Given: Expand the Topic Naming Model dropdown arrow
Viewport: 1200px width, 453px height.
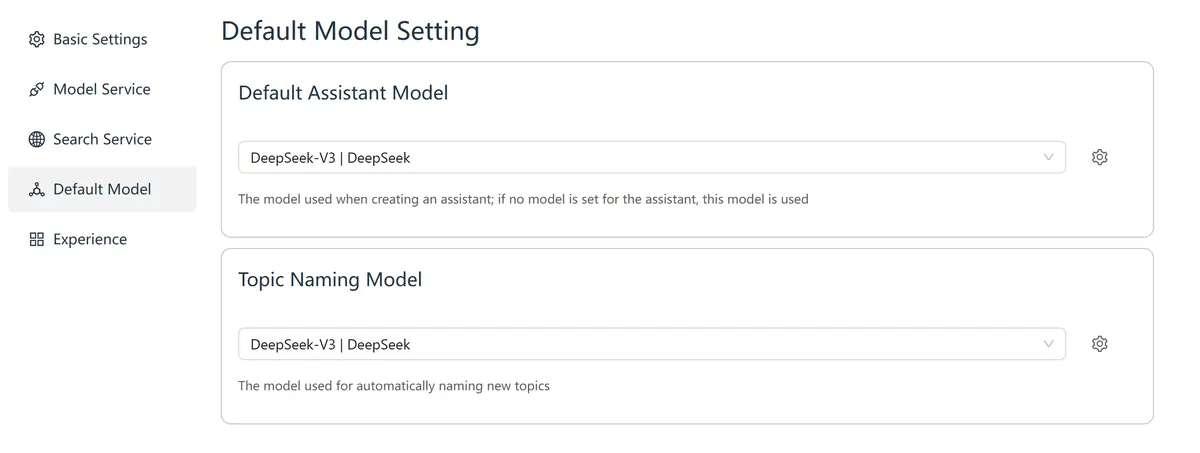Looking at the screenshot, I should click(x=1048, y=344).
